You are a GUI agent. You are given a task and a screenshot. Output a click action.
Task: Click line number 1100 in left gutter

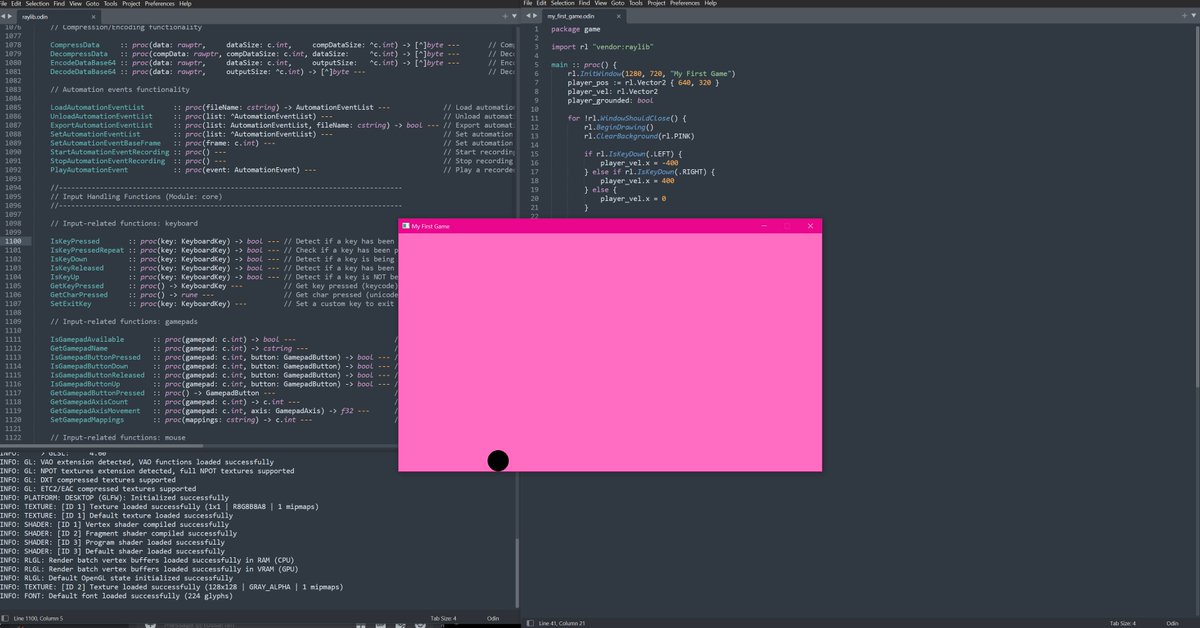pyautogui.click(x=12, y=242)
